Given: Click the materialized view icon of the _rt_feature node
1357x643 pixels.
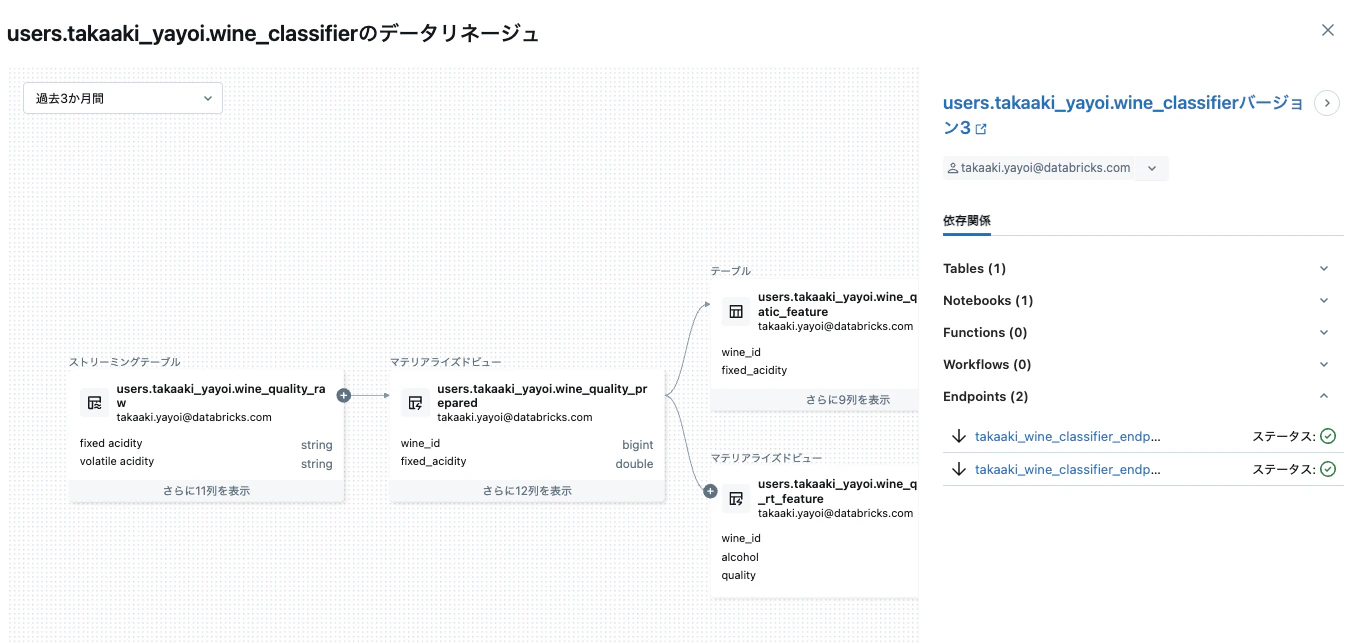Looking at the screenshot, I should 736,498.
